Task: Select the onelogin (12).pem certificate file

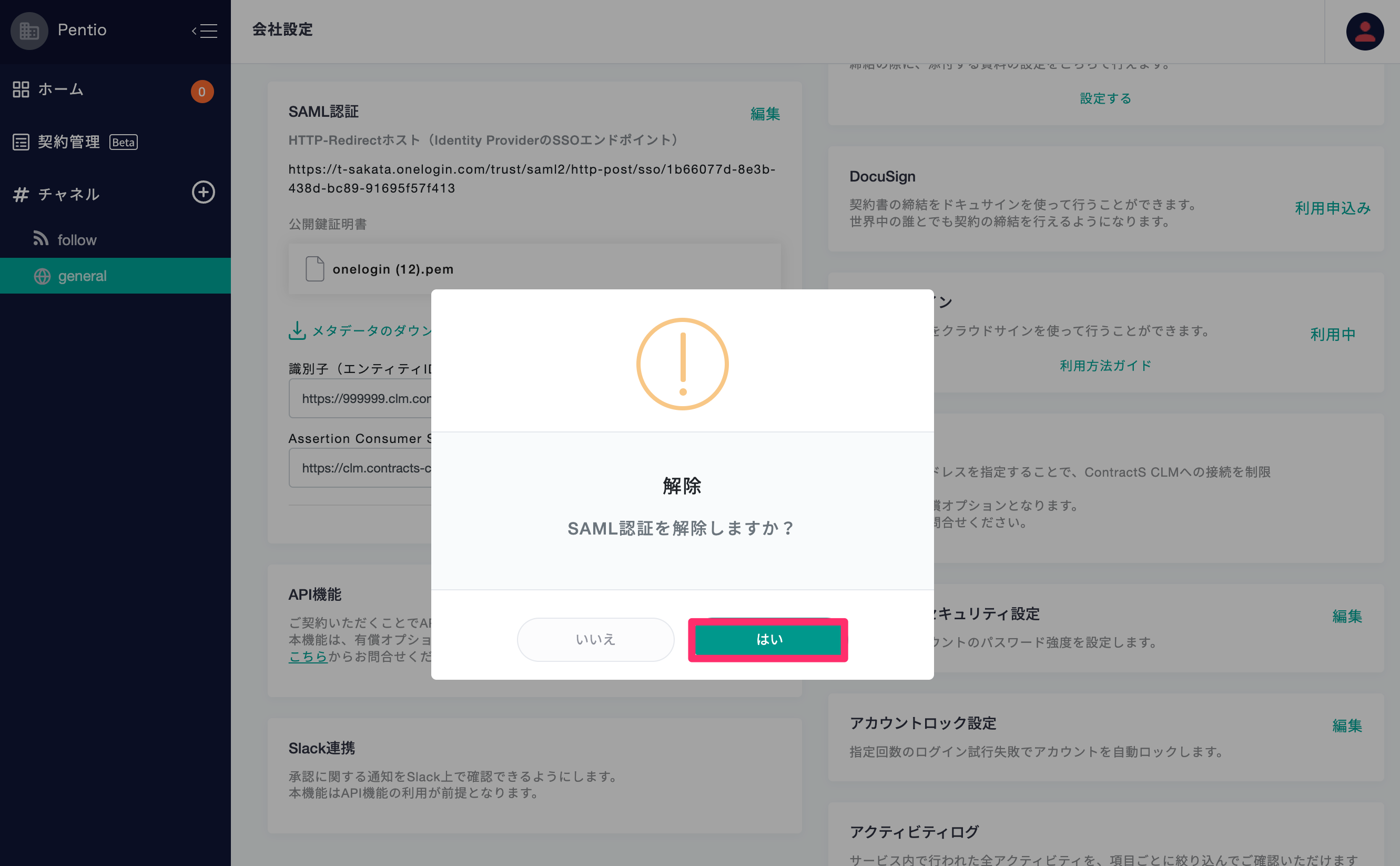Action: (534, 269)
